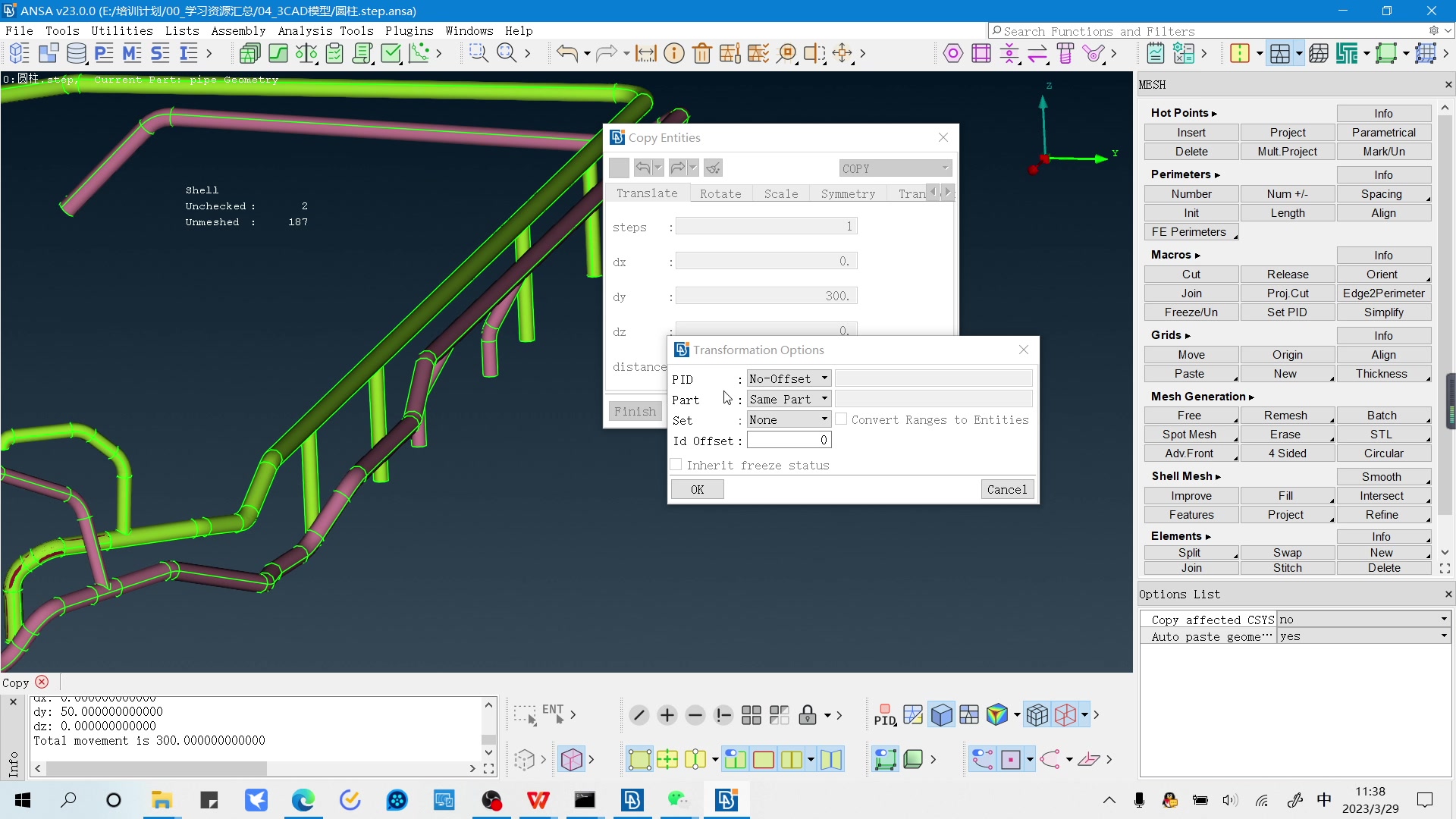The height and width of the screenshot is (819, 1456).
Task: Click the purple bolt connector icon
Action: point(1065,53)
